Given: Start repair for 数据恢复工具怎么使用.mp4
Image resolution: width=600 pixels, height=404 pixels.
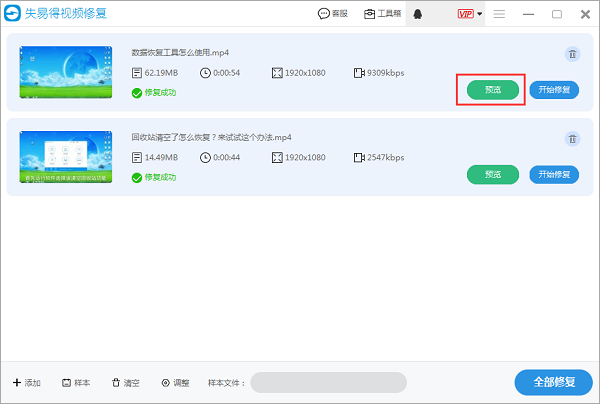Looking at the screenshot, I should [x=554, y=90].
